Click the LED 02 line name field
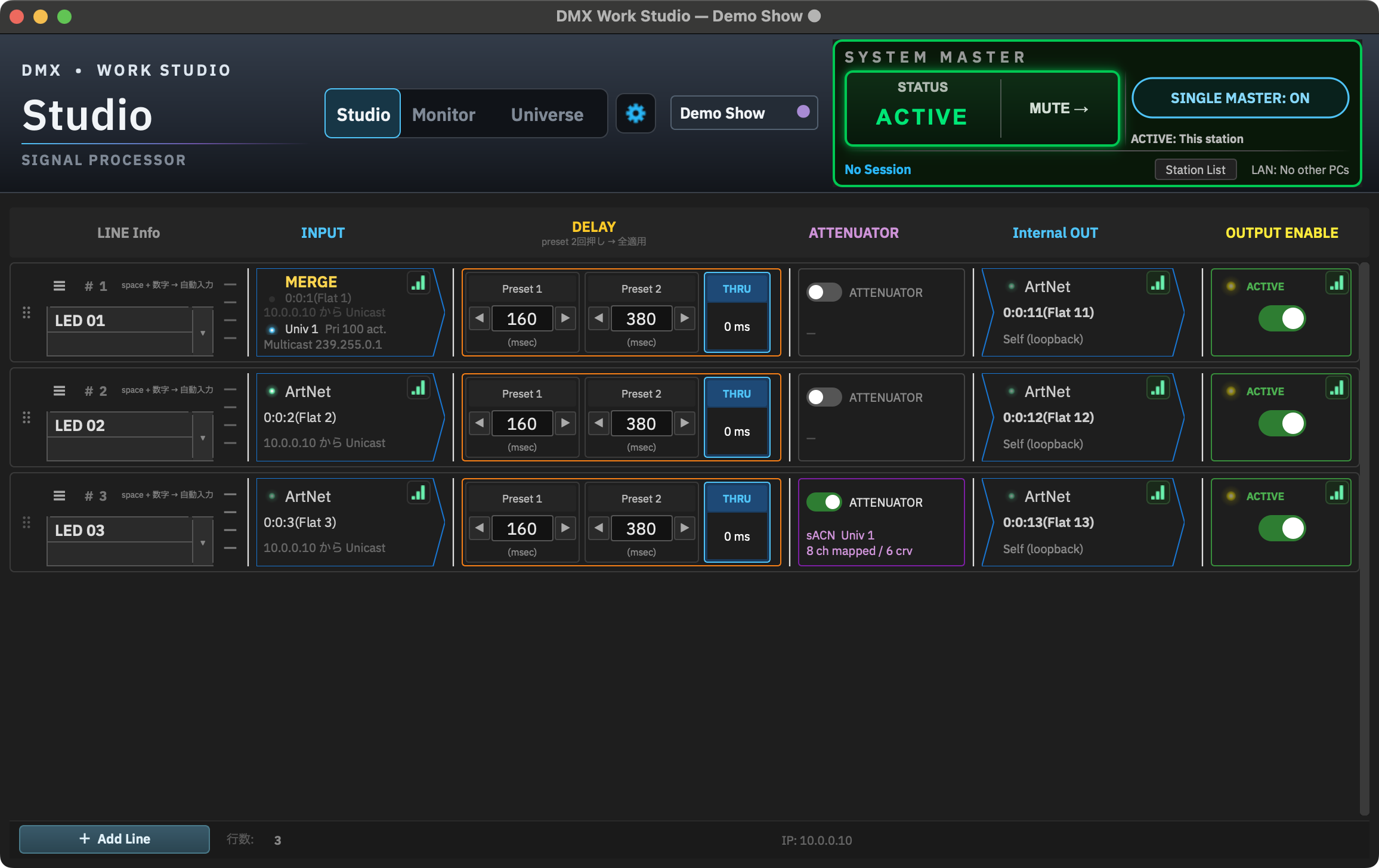The image size is (1379, 868). 120,426
